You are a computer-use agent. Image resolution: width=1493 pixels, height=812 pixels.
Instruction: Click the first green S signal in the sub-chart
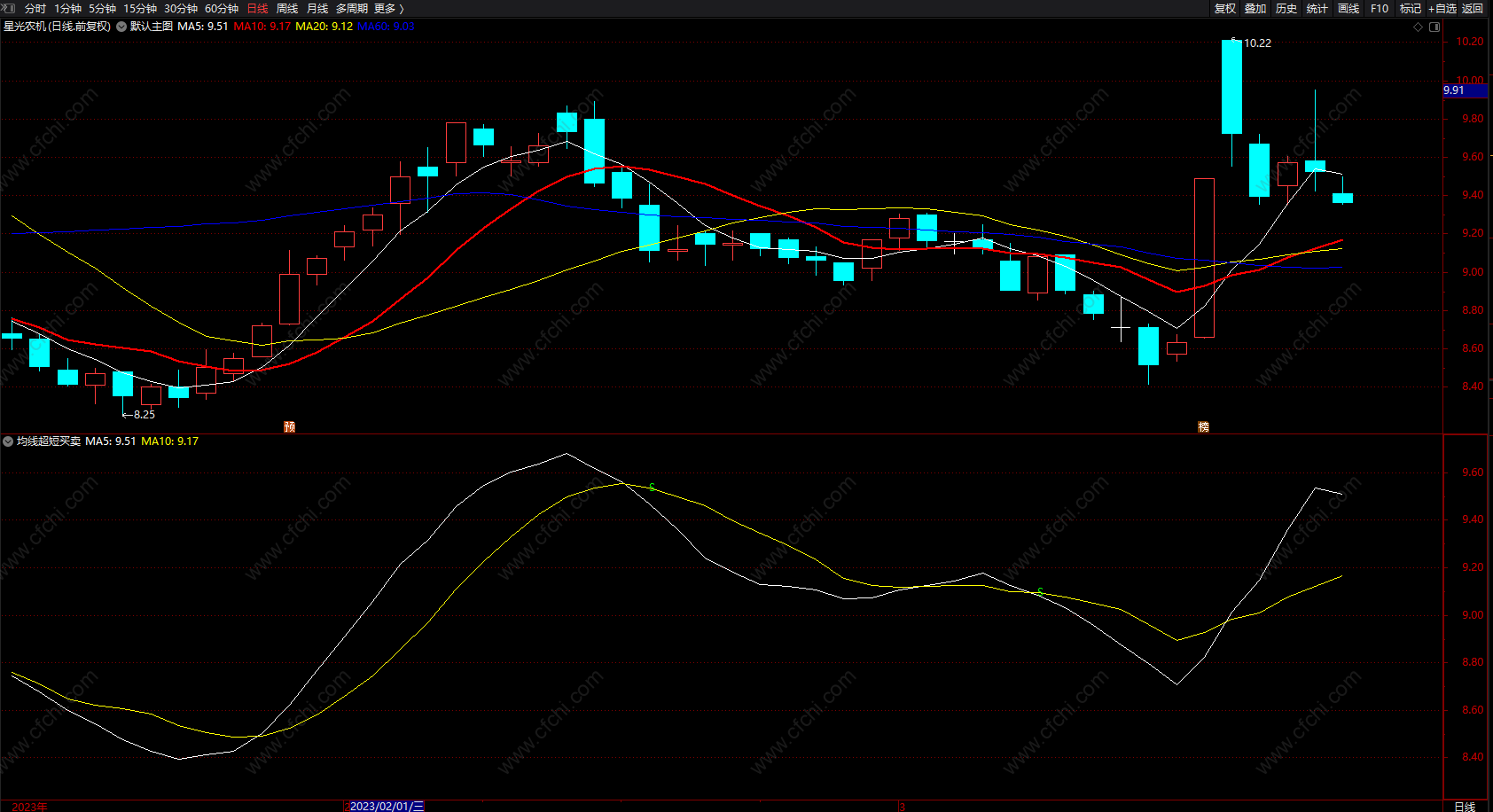tap(653, 488)
